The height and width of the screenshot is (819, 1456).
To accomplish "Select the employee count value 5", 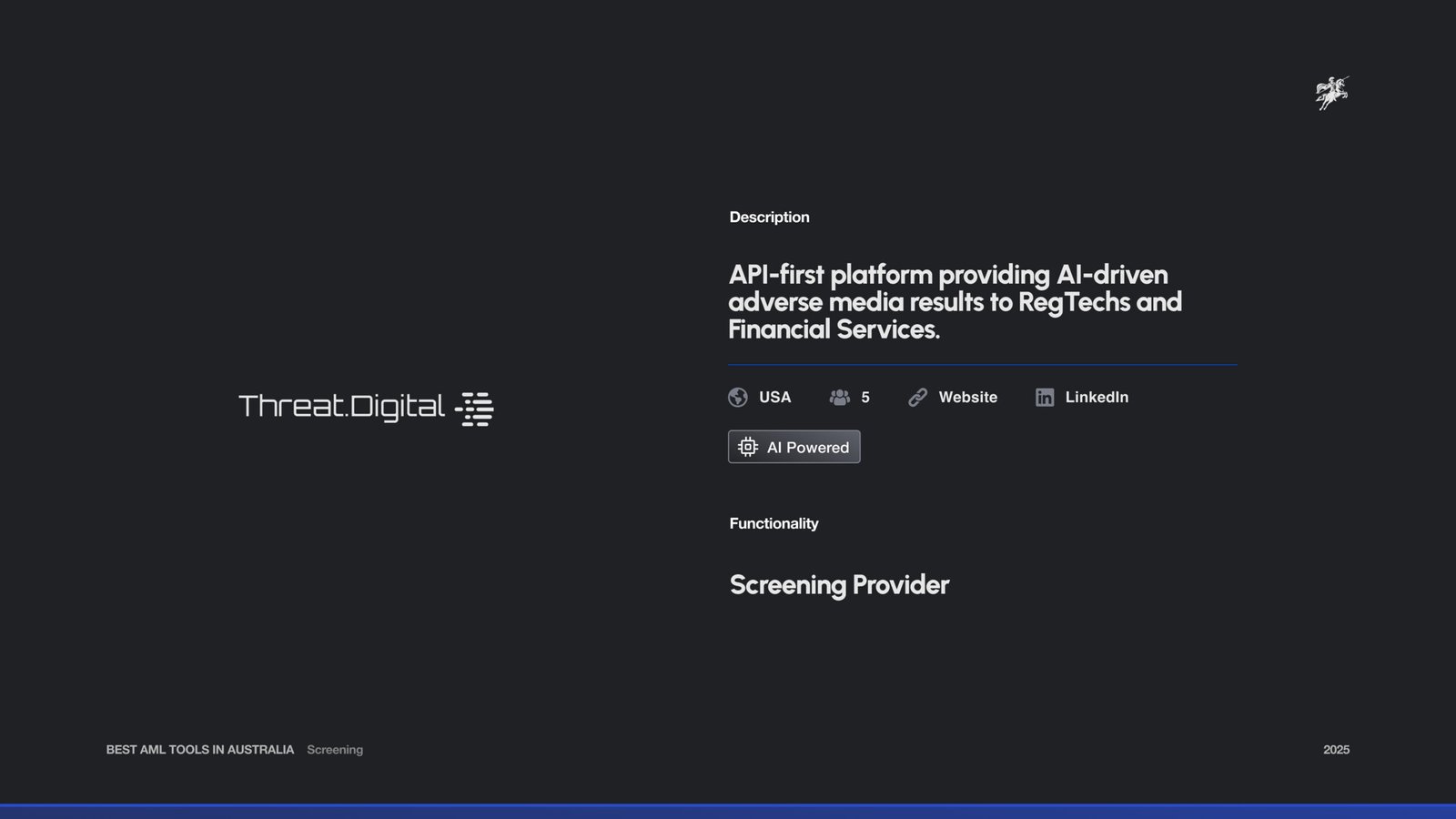I will point(865,398).
